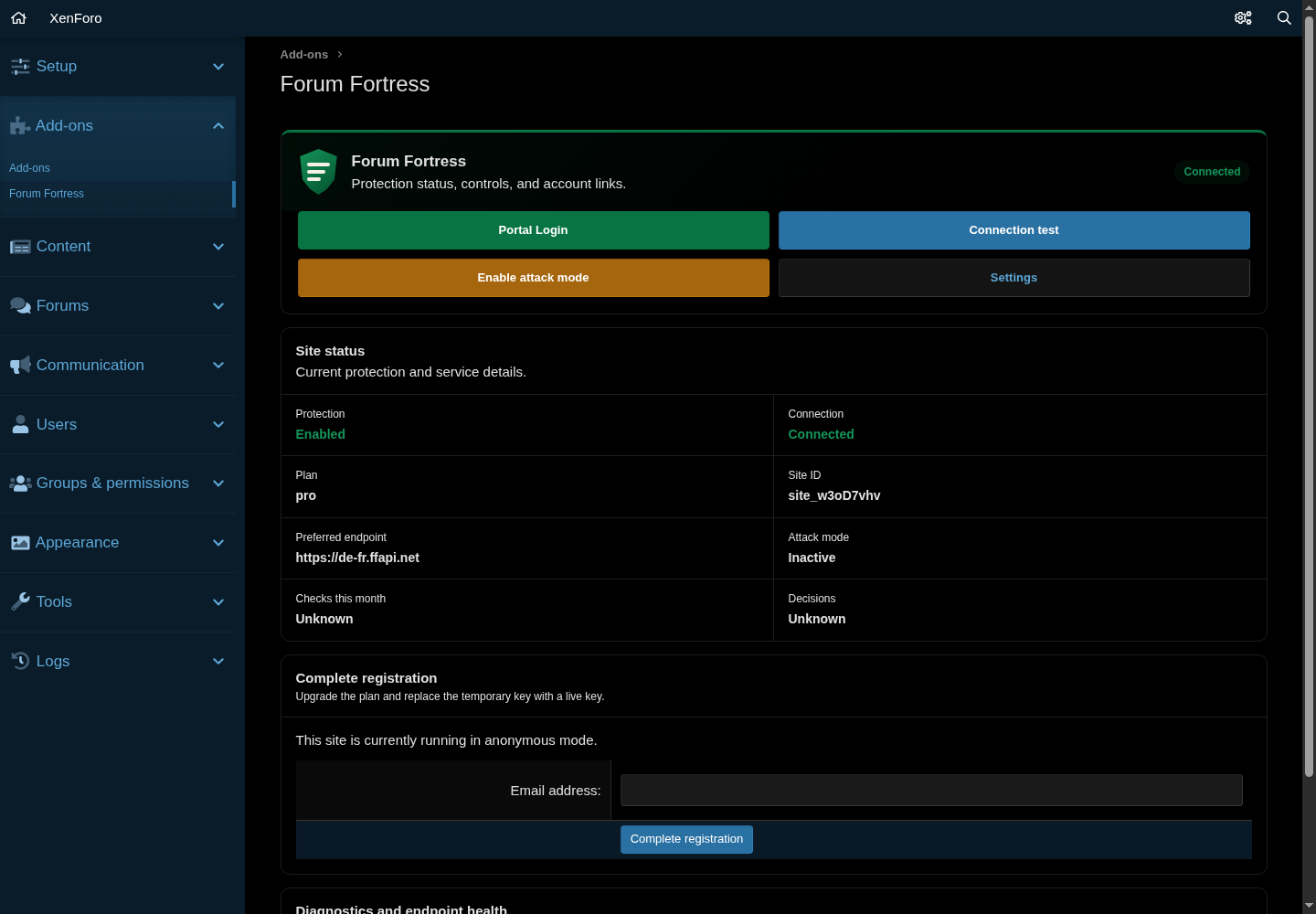Open the Communication menu label
This screenshot has height=914, width=1316.
(x=90, y=366)
